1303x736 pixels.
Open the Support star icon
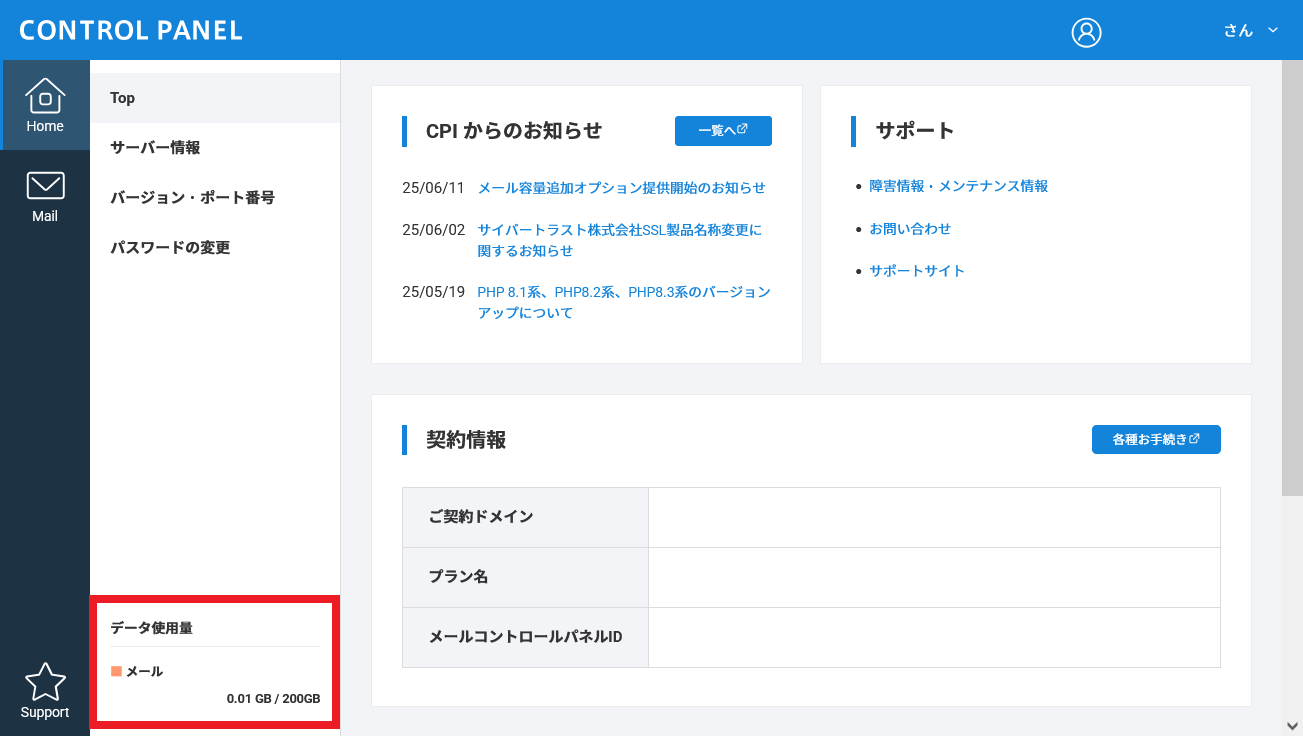point(45,682)
